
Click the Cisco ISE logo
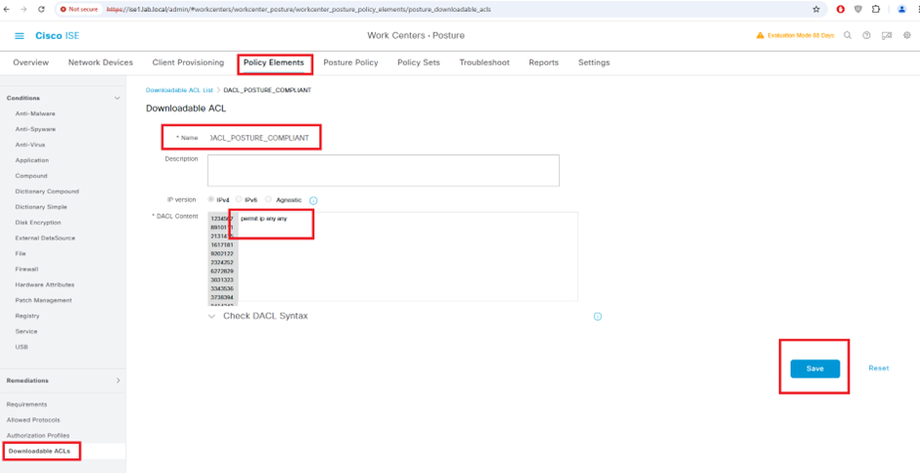point(57,36)
